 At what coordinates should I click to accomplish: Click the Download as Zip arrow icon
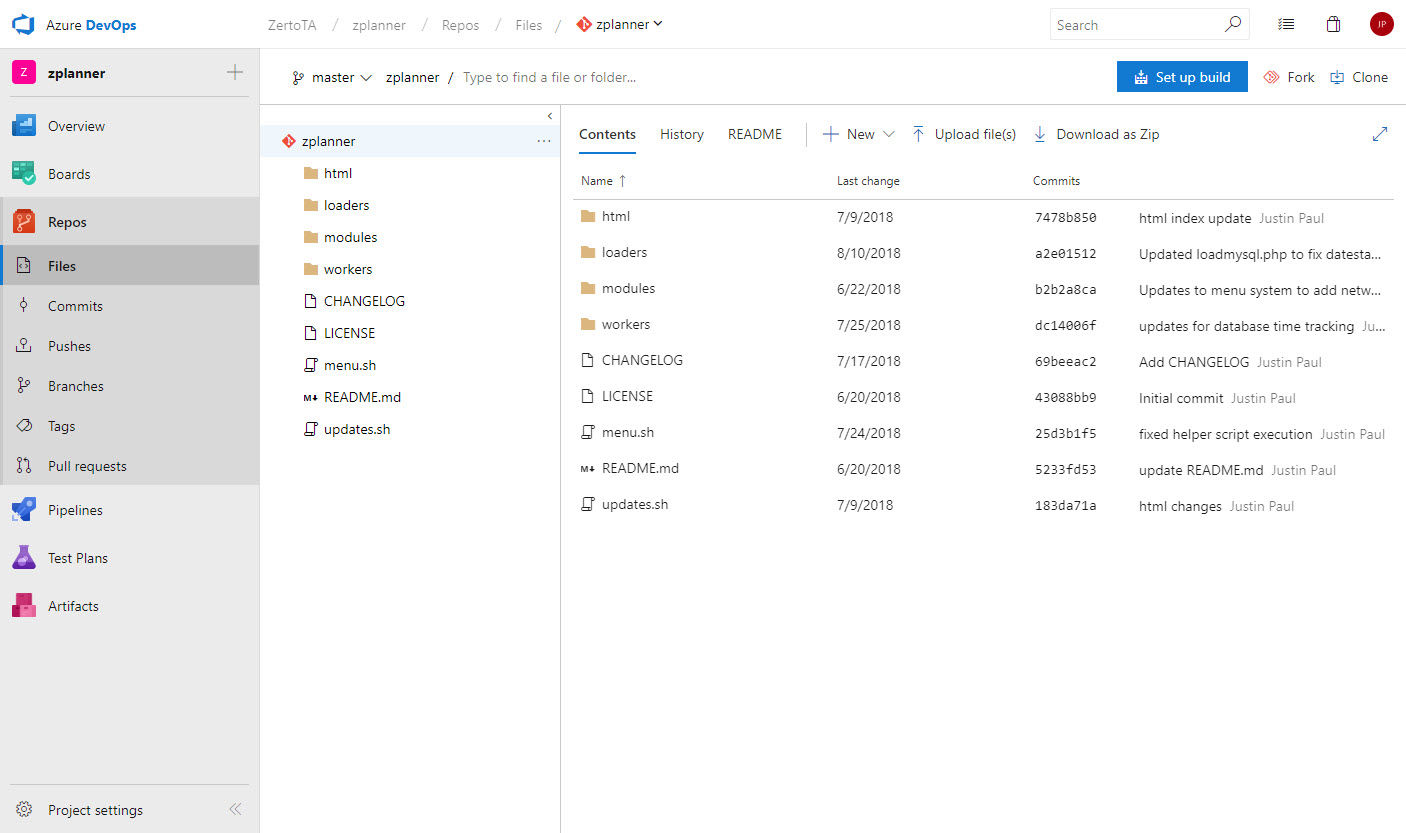[x=1039, y=134]
